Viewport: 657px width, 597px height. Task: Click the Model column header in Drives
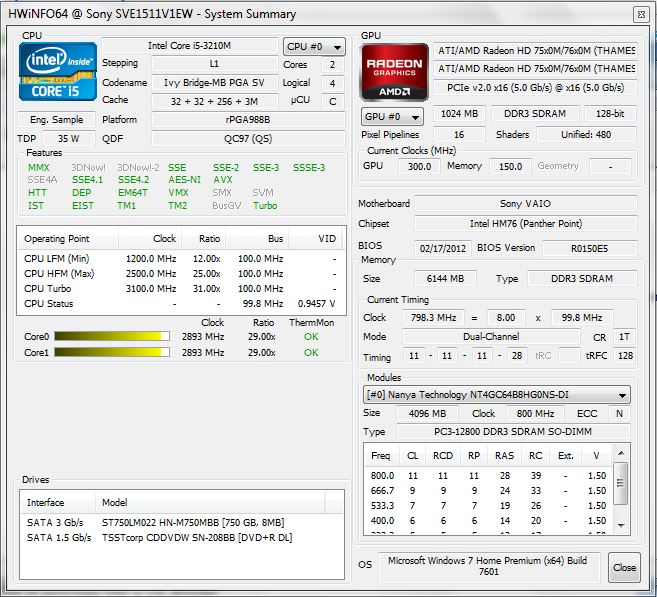click(x=210, y=502)
